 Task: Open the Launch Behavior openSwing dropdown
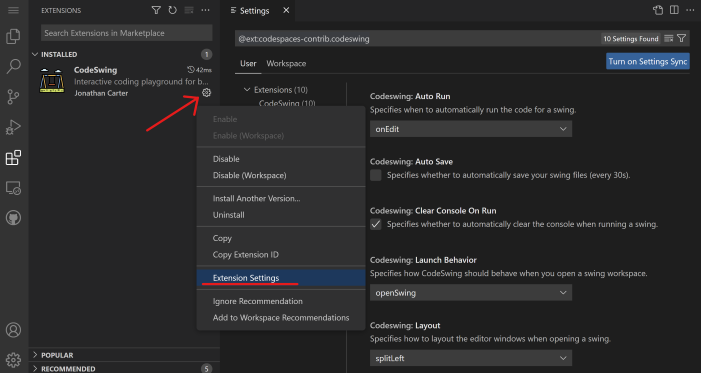click(471, 293)
